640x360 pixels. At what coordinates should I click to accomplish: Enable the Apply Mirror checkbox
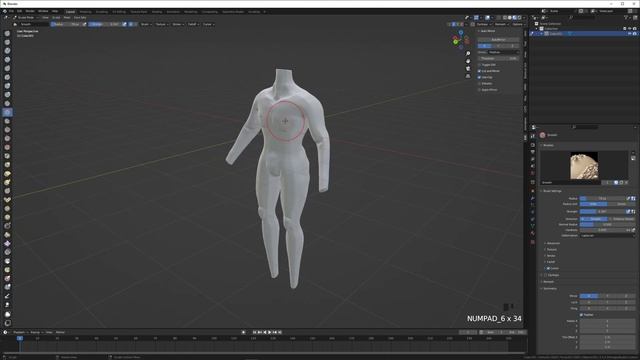(479, 90)
